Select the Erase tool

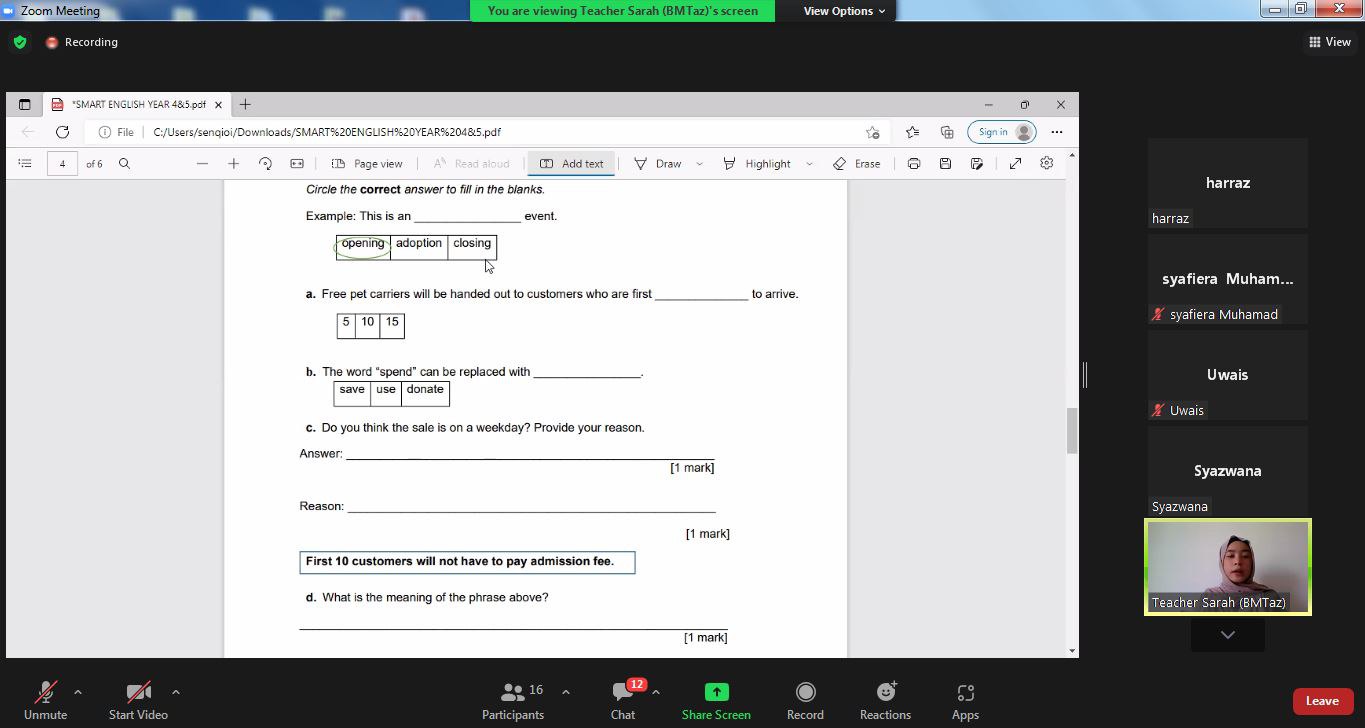pos(857,163)
